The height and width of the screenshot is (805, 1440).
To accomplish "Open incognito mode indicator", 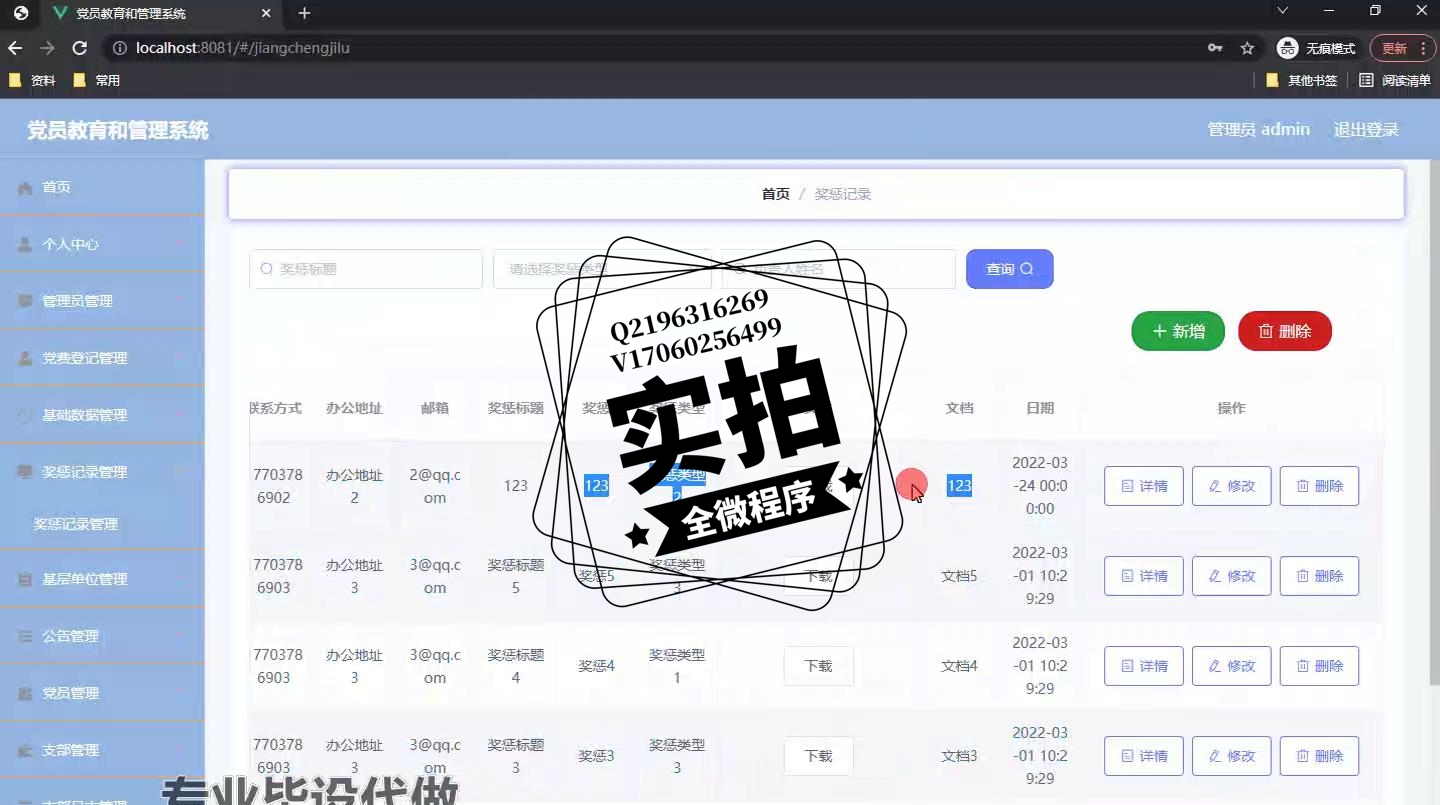I will click(x=1316, y=48).
